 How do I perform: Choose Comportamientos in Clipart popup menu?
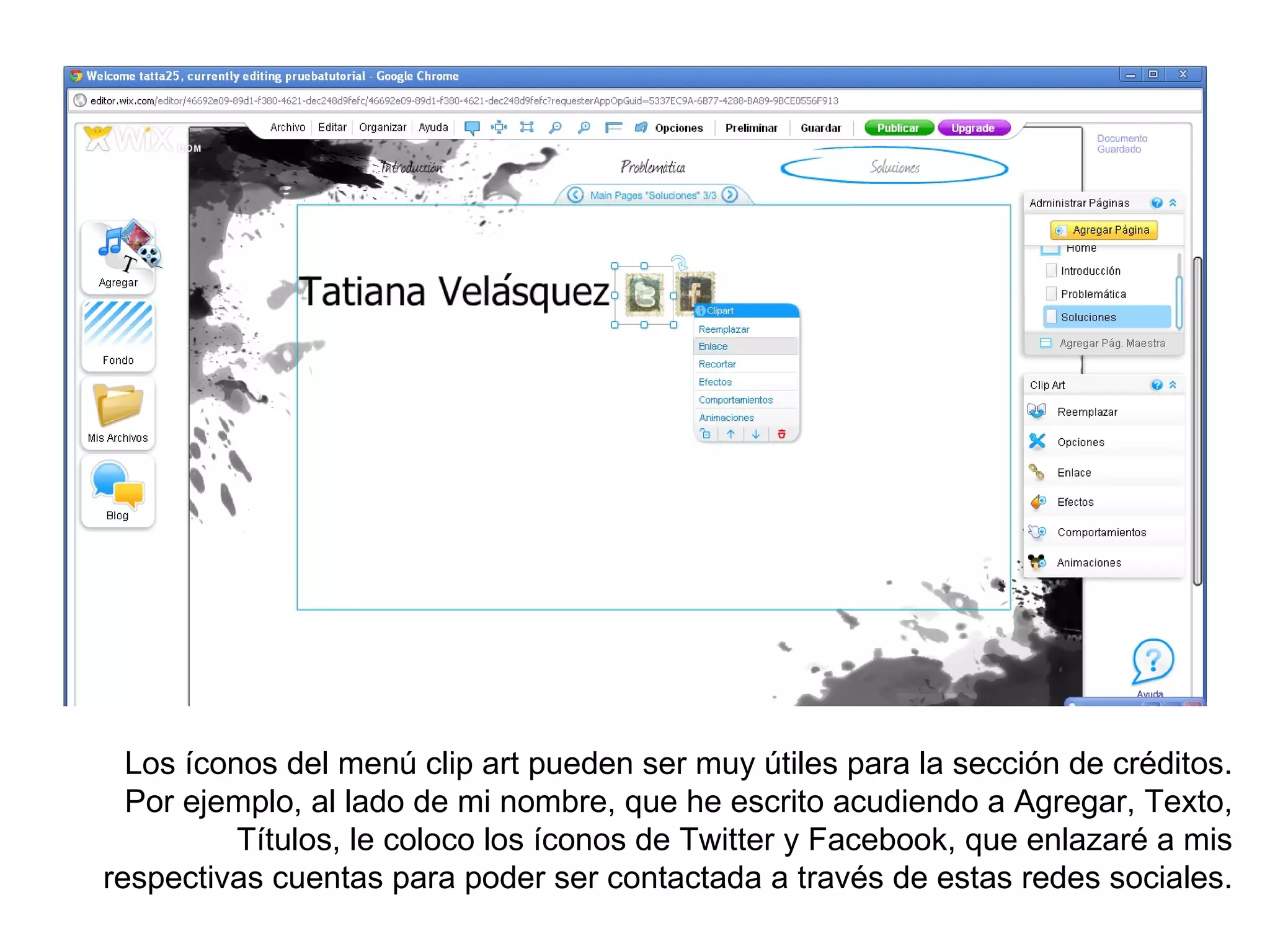pos(746,400)
